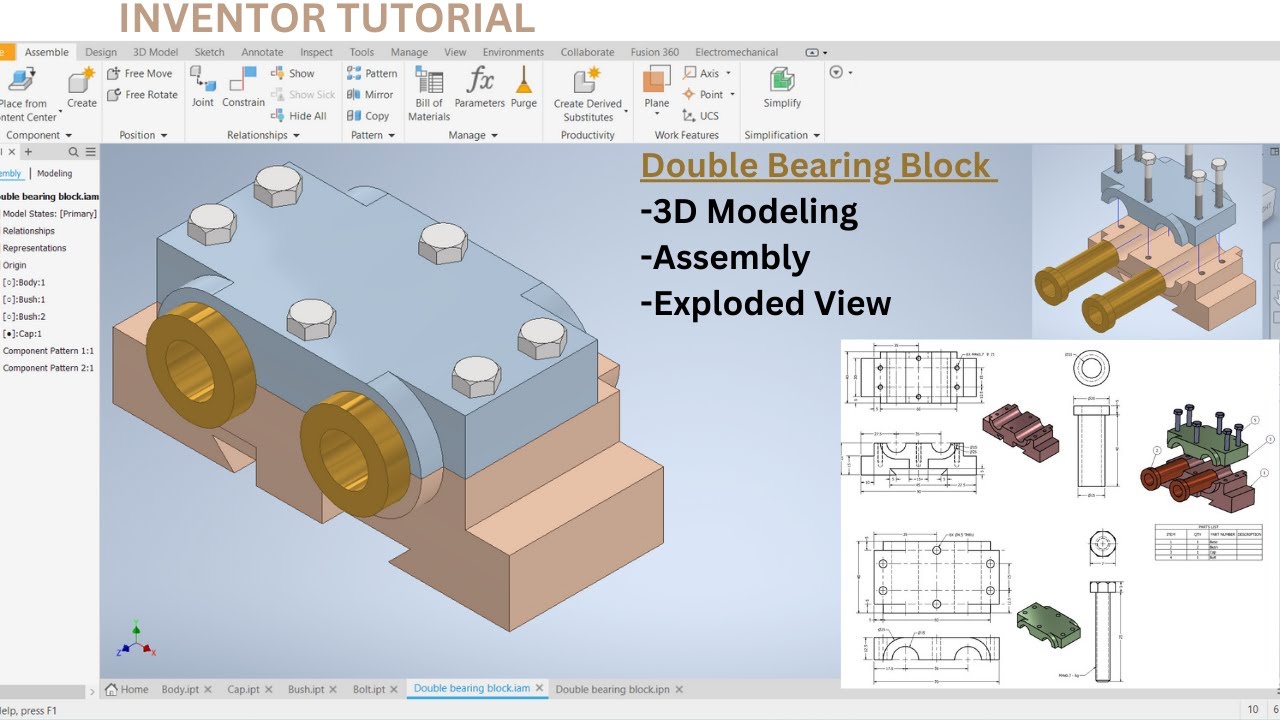Close the Bolt.ipt document tab
Image resolution: width=1280 pixels, height=720 pixels.
(394, 689)
